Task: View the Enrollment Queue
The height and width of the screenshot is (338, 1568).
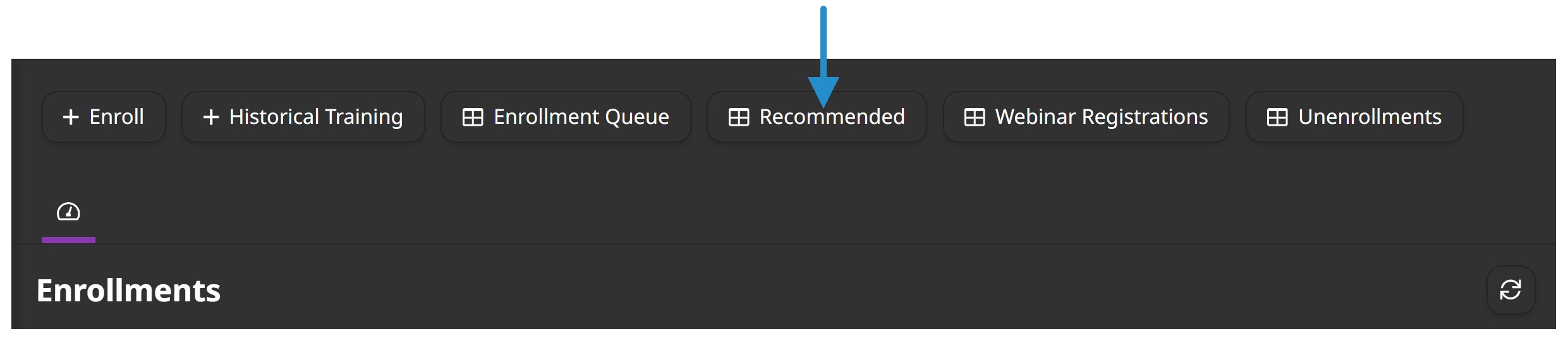Action: tap(566, 117)
